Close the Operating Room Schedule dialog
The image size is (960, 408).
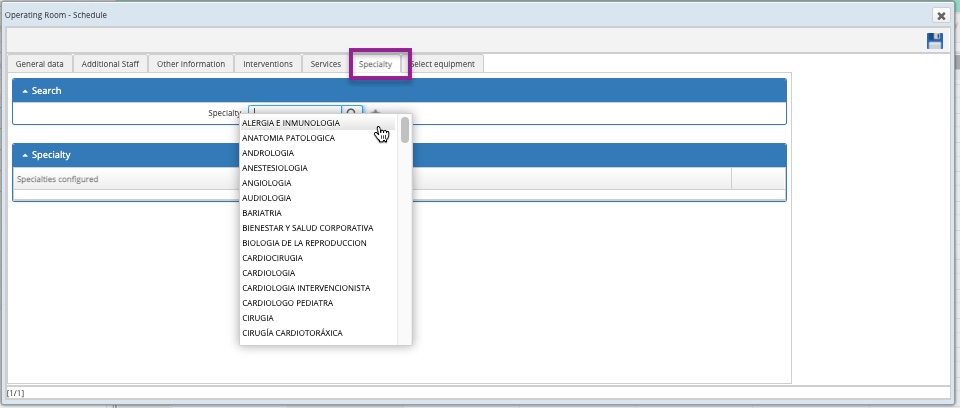tap(940, 15)
